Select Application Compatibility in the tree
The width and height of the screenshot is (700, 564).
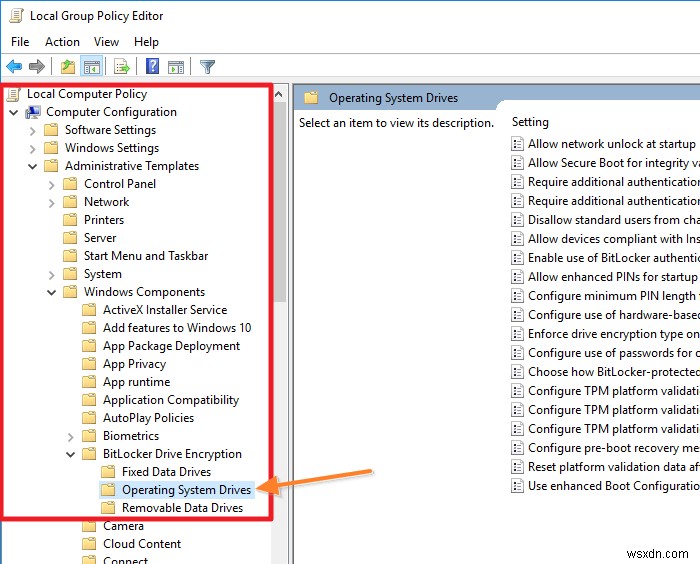tap(171, 400)
